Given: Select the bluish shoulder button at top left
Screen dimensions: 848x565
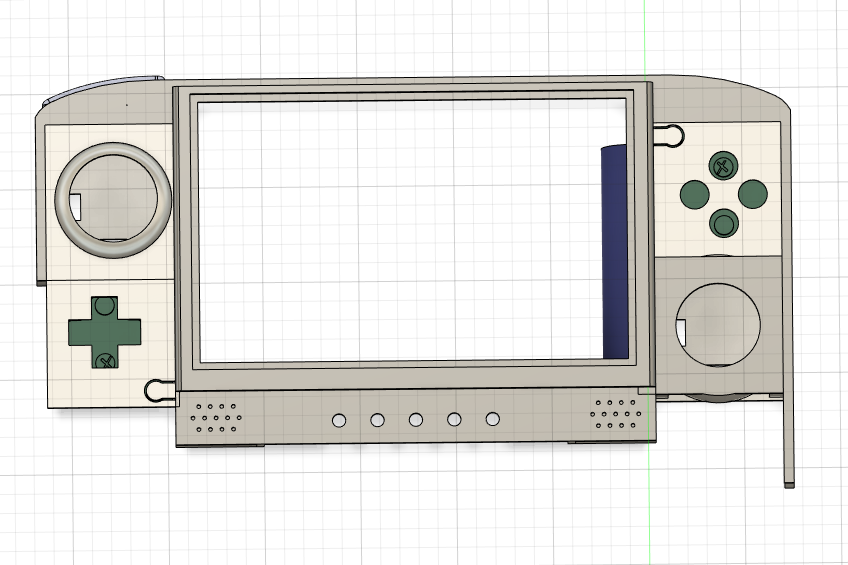Looking at the screenshot, I should [103, 88].
